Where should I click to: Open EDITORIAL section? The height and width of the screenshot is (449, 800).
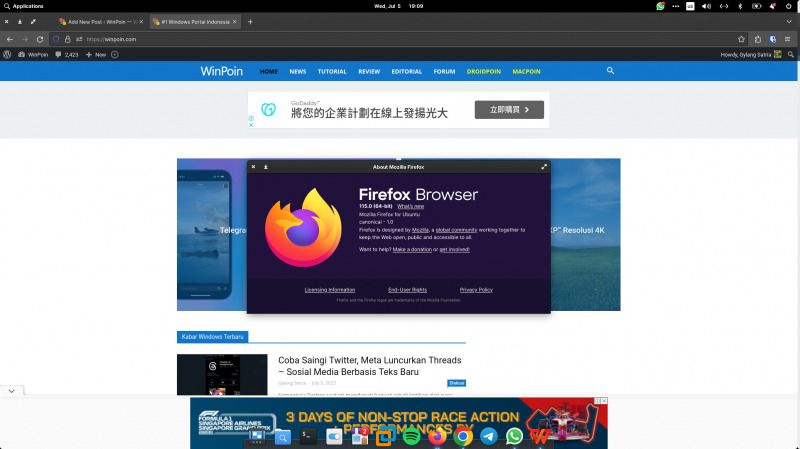click(407, 71)
